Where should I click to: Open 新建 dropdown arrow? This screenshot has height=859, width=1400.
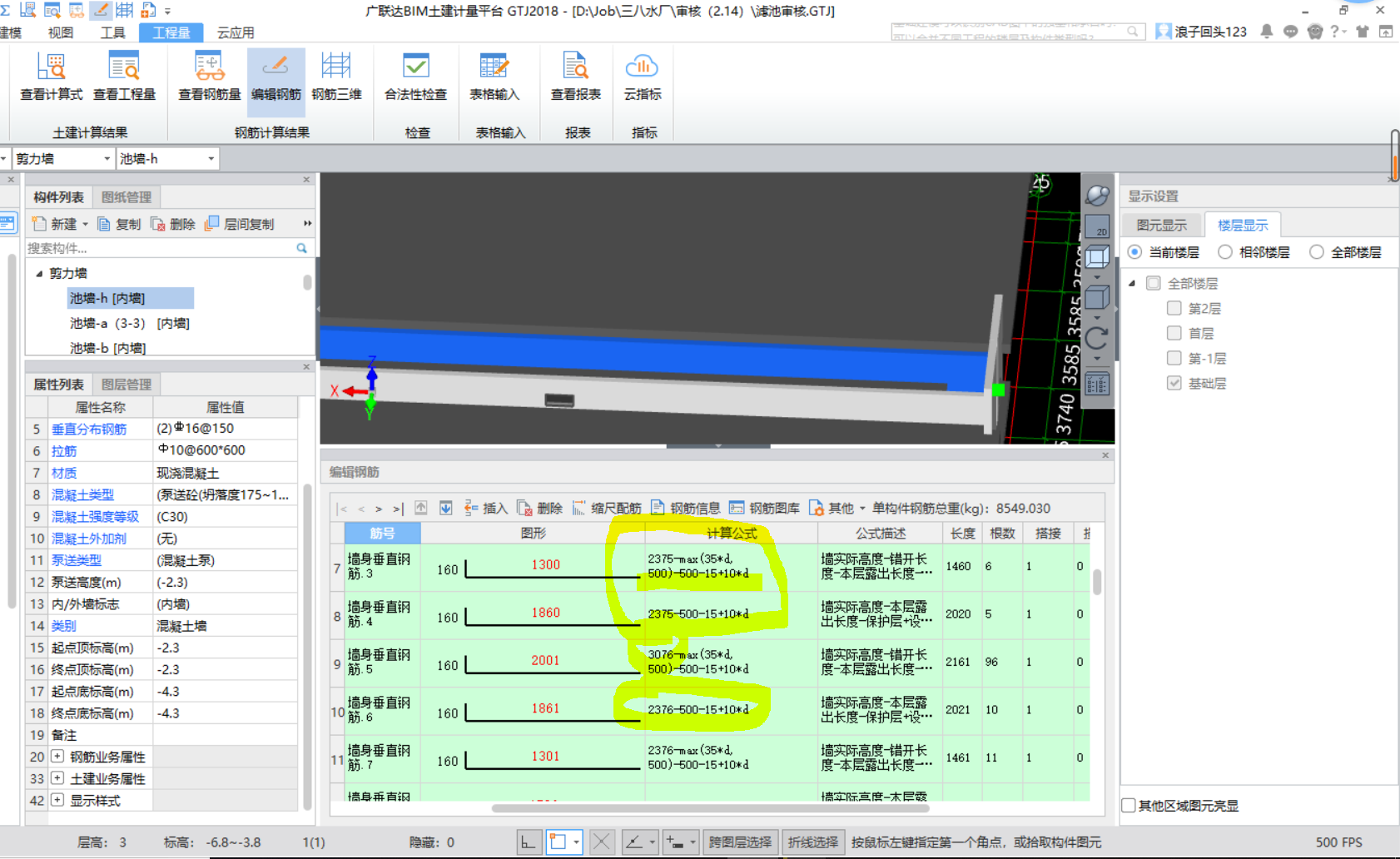[85, 224]
